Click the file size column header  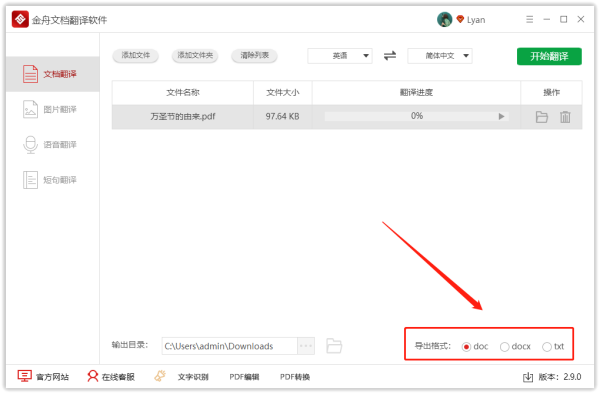tap(282, 93)
